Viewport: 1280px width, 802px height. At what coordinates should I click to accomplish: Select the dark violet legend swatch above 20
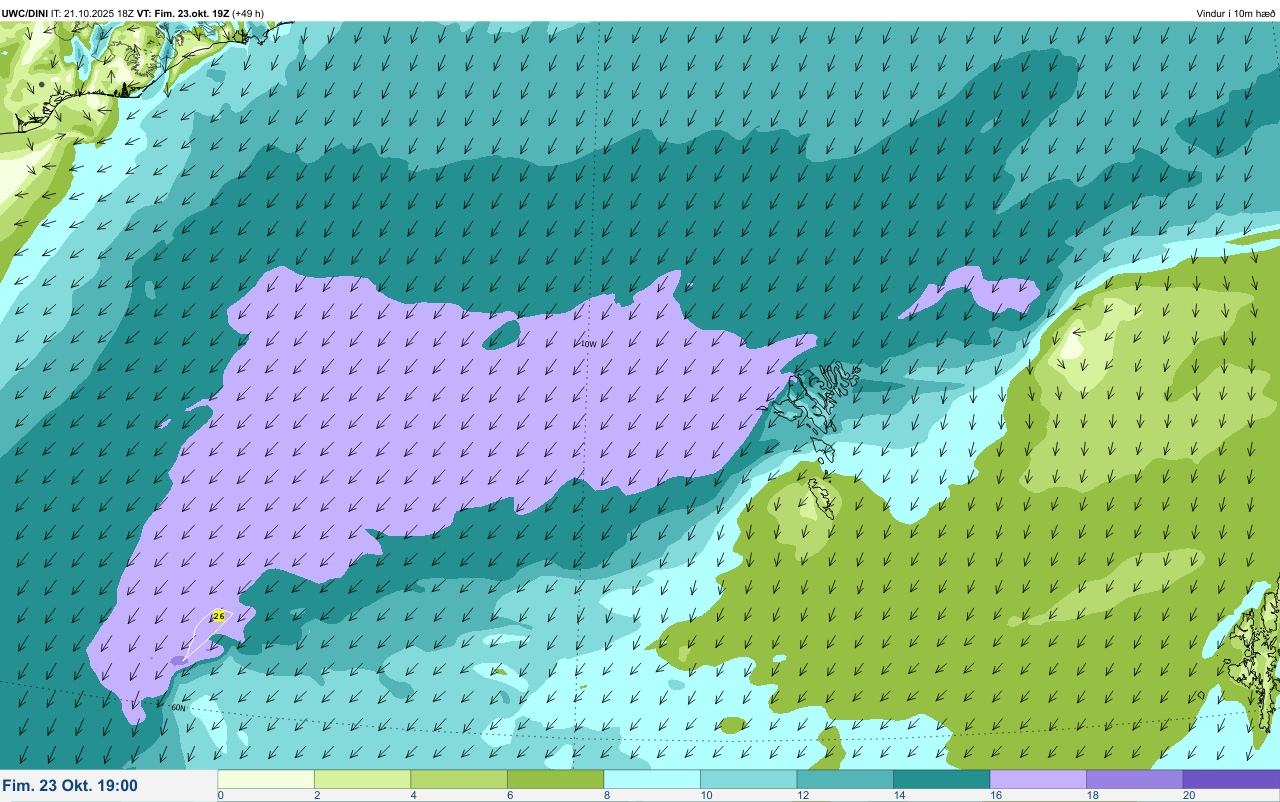coord(1231,779)
